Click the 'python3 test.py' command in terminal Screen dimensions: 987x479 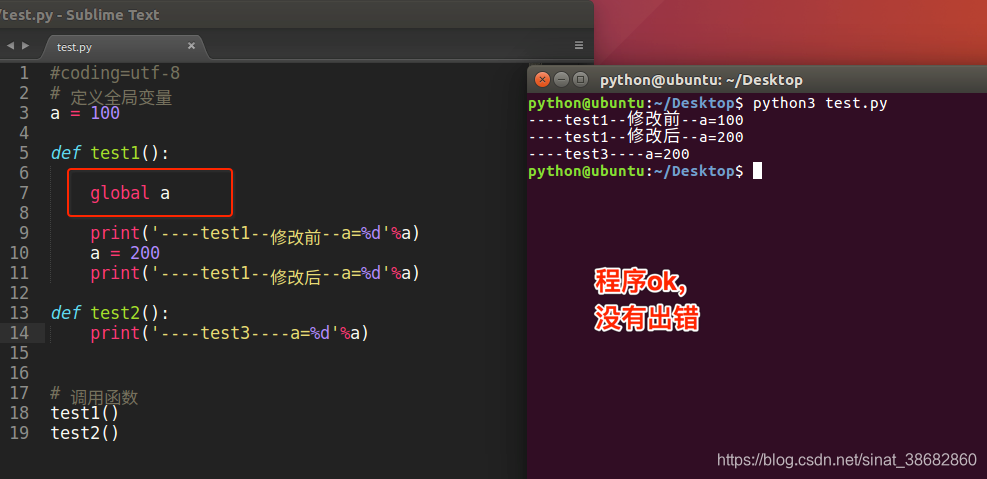(x=820, y=103)
